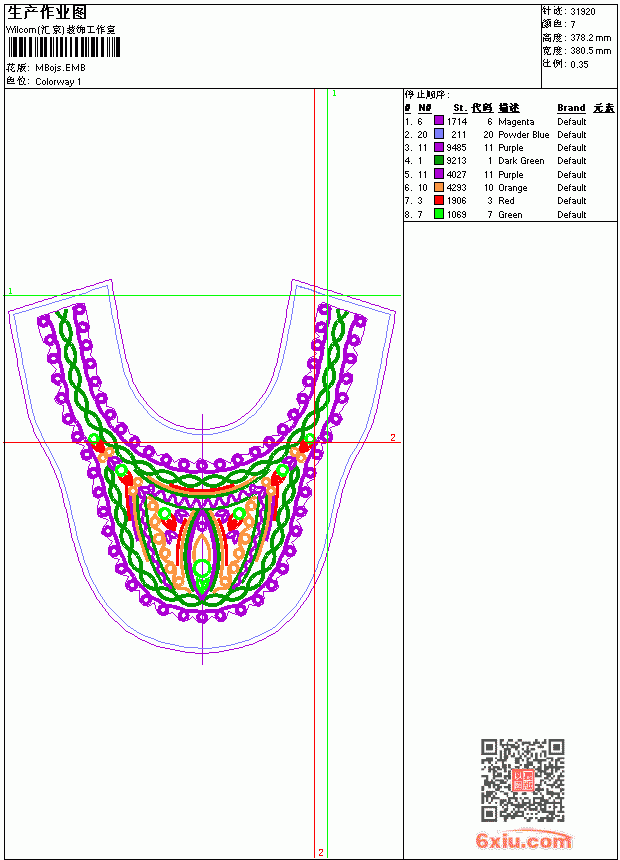Select stitch count 211 in Powder Blue row
This screenshot has width=620, height=860.
tap(459, 135)
